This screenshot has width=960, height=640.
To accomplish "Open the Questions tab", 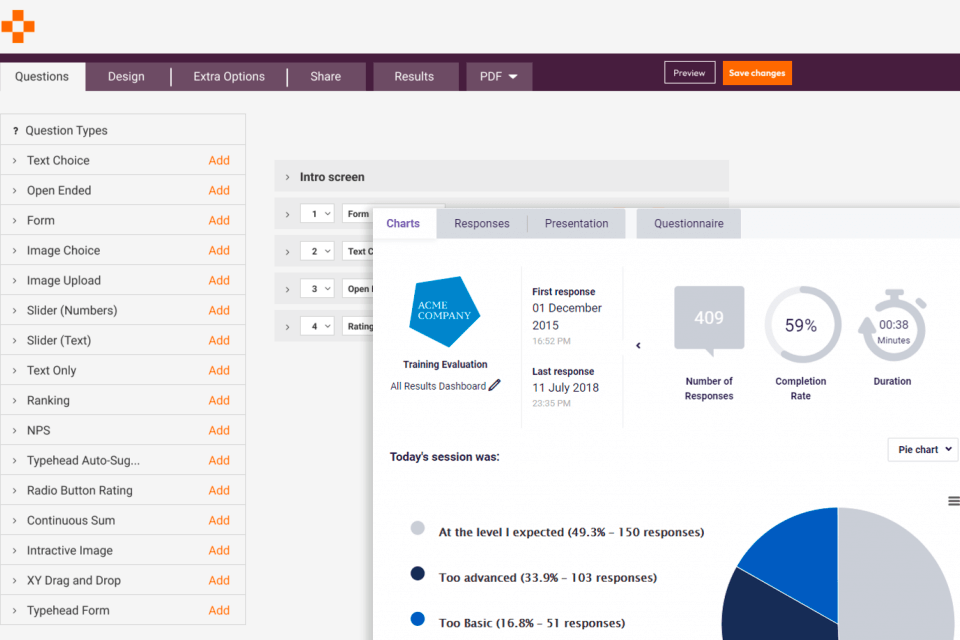I will (42, 77).
